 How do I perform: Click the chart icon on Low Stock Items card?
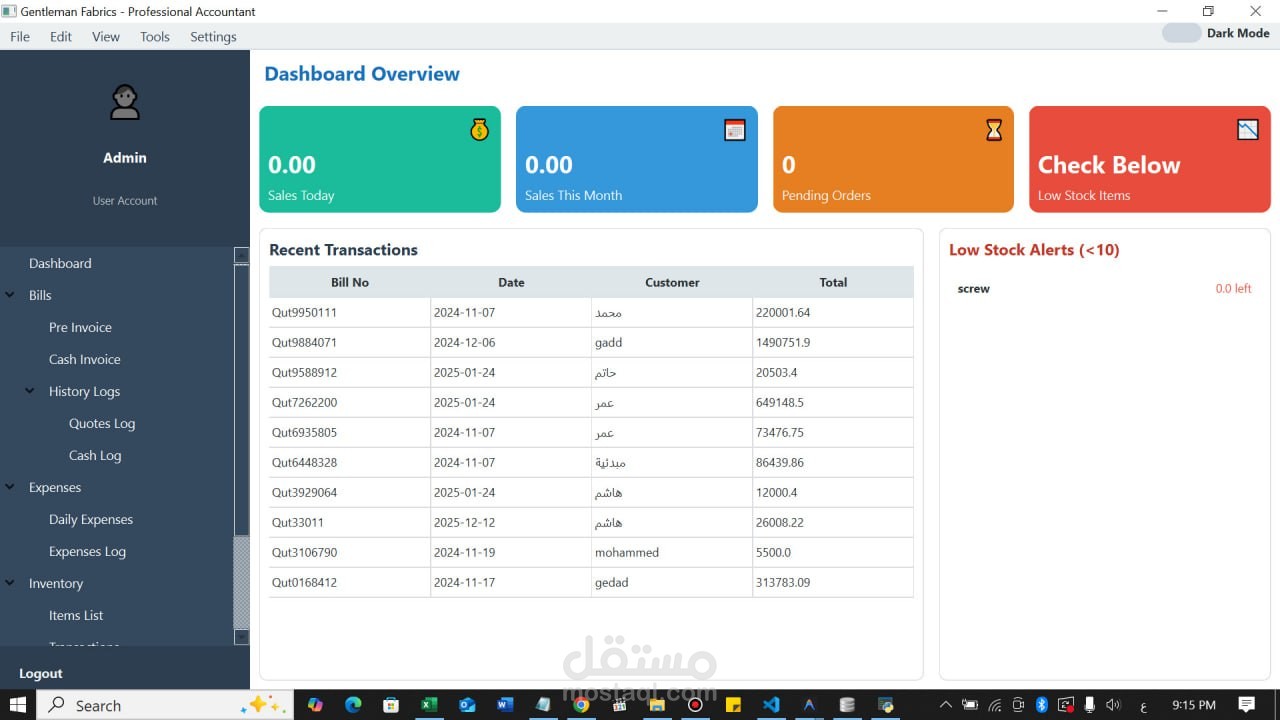pos(1248,130)
